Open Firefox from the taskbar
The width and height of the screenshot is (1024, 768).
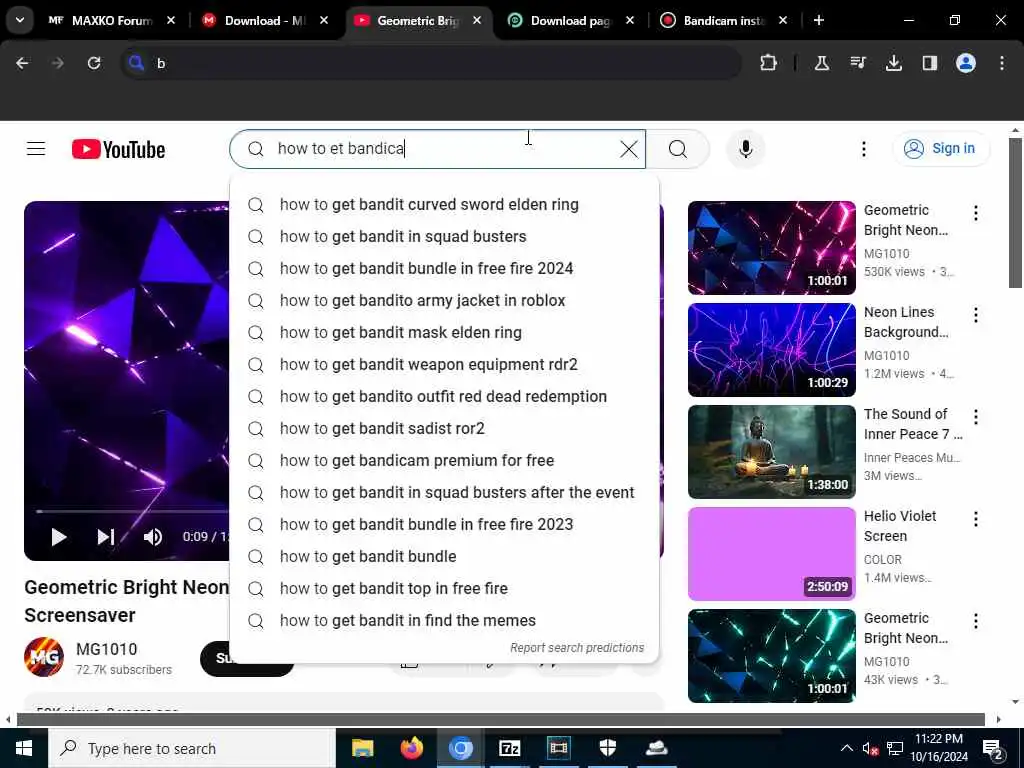coord(411,748)
